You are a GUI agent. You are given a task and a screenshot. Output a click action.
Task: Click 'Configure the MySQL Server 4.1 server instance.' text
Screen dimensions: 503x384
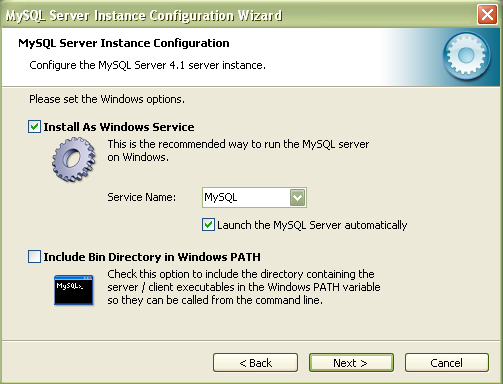click(147, 65)
